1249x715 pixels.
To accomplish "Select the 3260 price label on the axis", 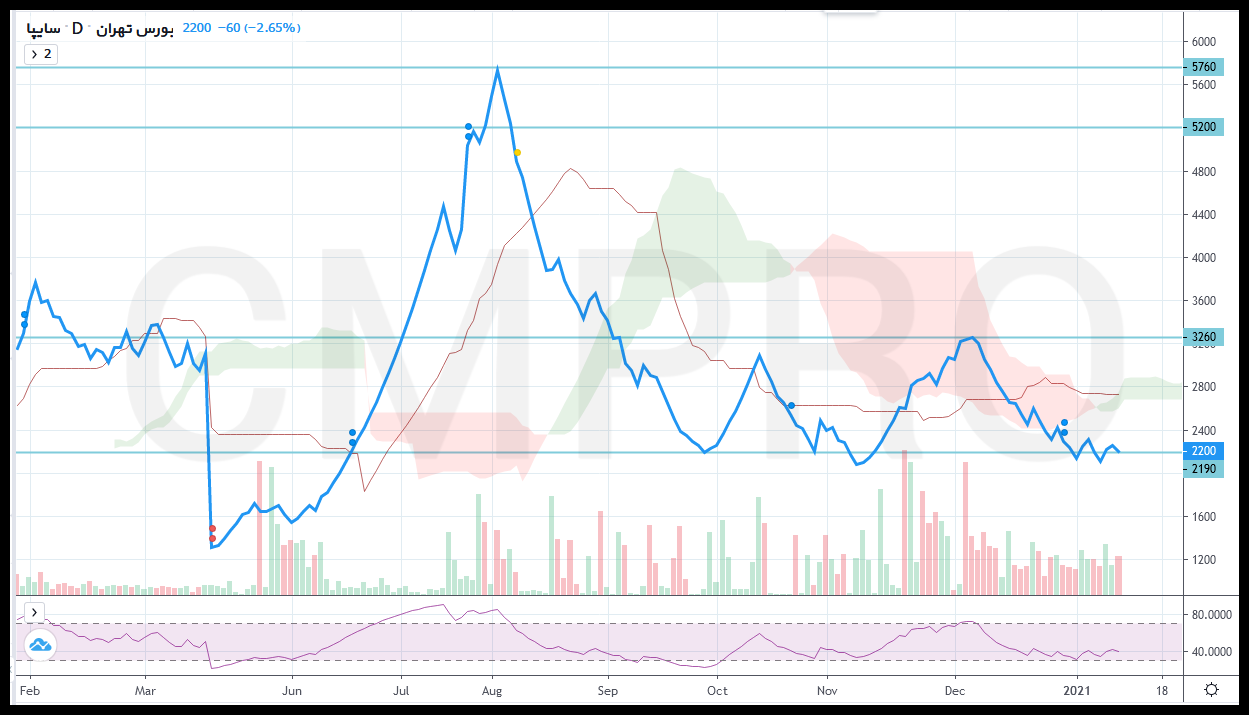I will coord(1204,337).
